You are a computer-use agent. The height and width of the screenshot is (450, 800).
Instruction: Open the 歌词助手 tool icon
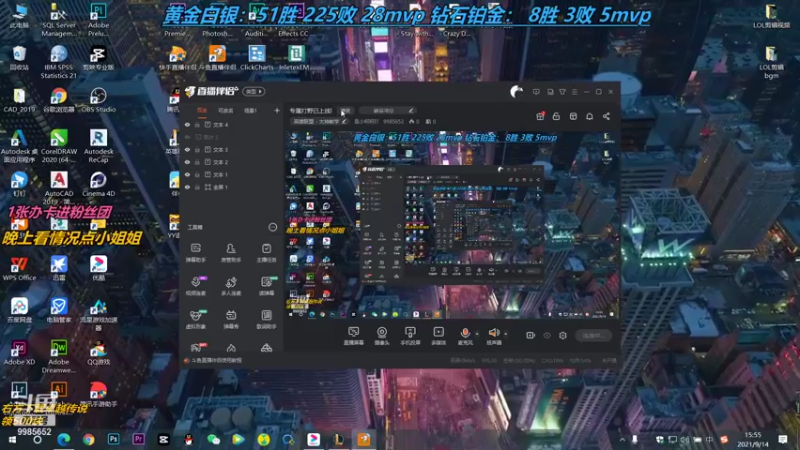[x=266, y=319]
